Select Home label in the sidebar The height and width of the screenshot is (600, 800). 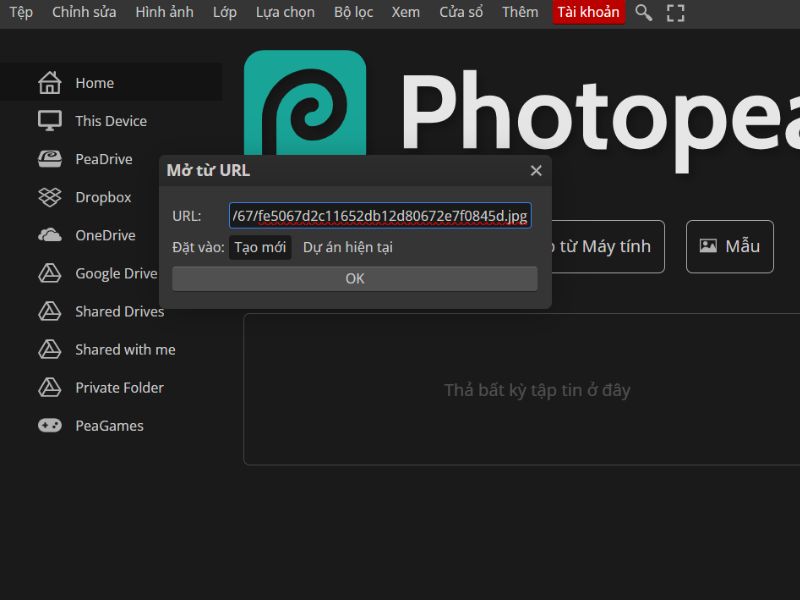pos(95,83)
